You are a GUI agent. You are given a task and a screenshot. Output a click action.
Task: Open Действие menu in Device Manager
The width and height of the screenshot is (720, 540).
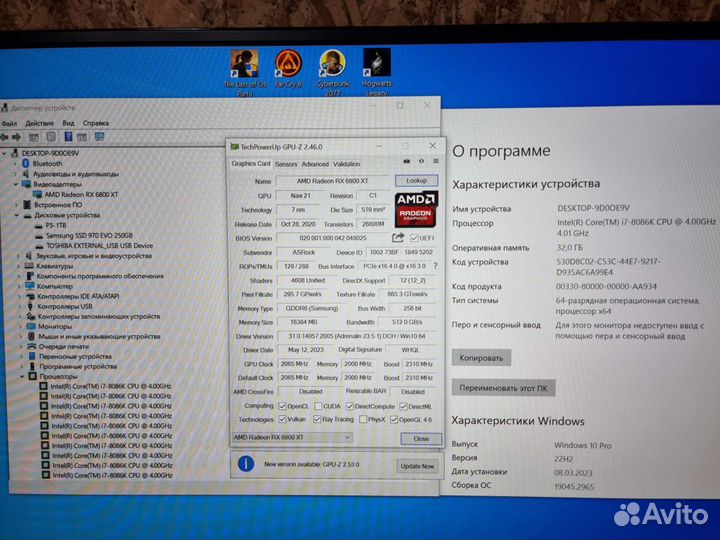39,123
